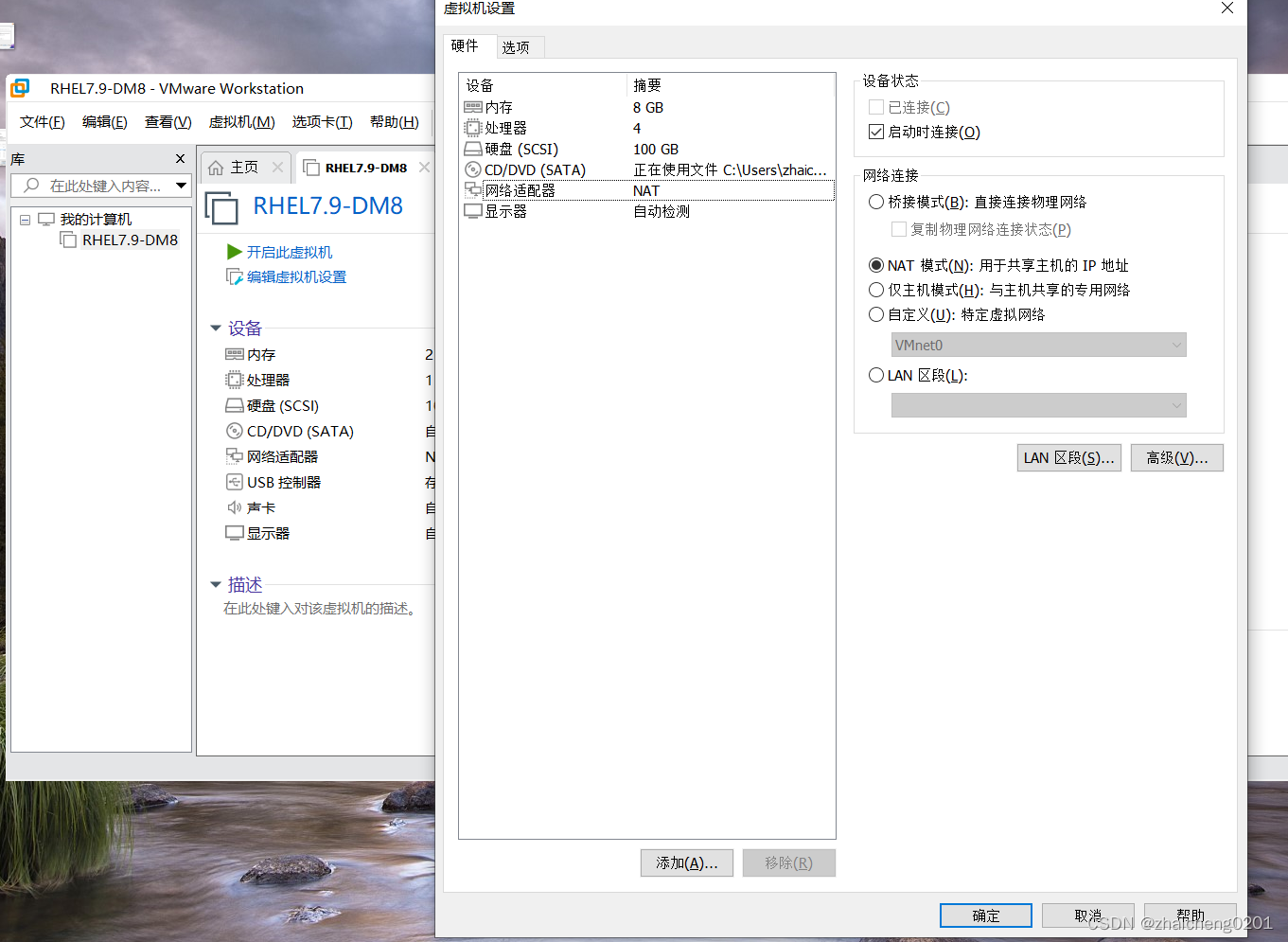This screenshot has height=942, width=1288.
Task: Click the large VM icon beside the RHEL7.9-DM8 heading
Action: [221, 208]
